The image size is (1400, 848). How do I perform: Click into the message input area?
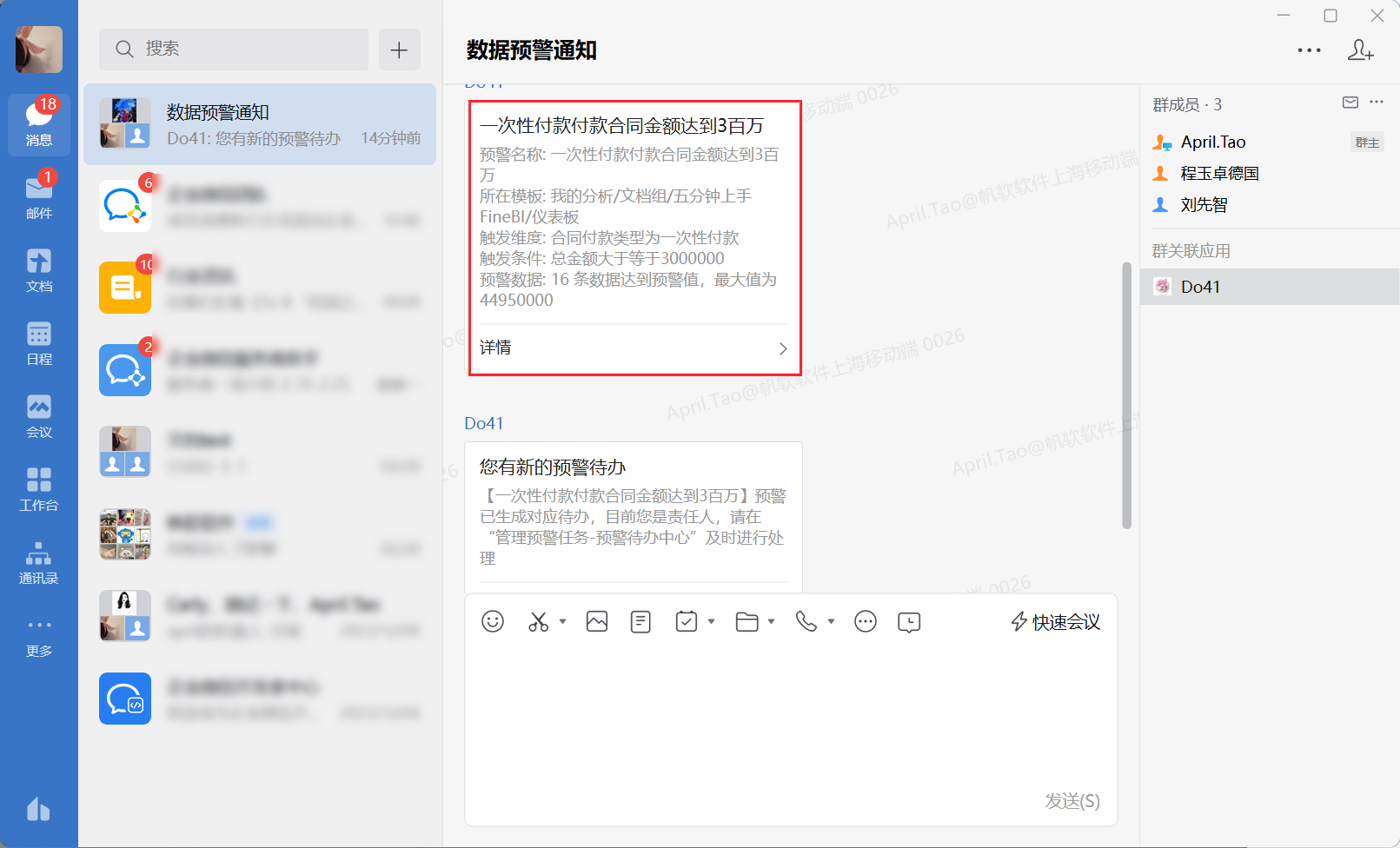click(x=791, y=712)
